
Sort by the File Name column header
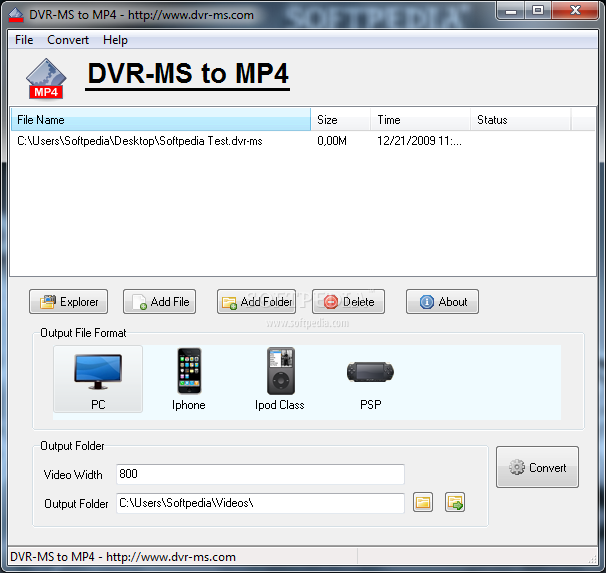click(160, 120)
